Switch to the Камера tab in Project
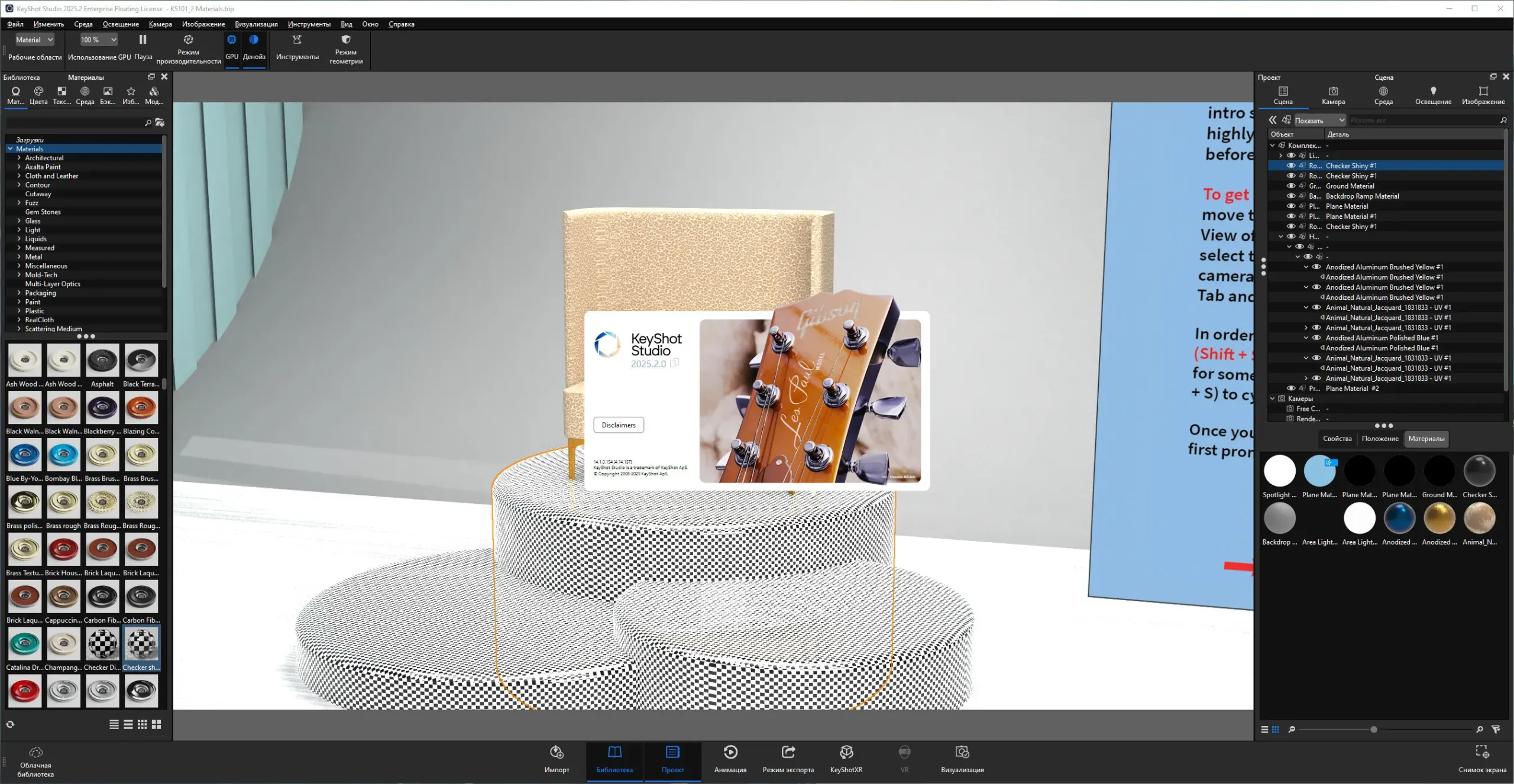 point(1333,95)
